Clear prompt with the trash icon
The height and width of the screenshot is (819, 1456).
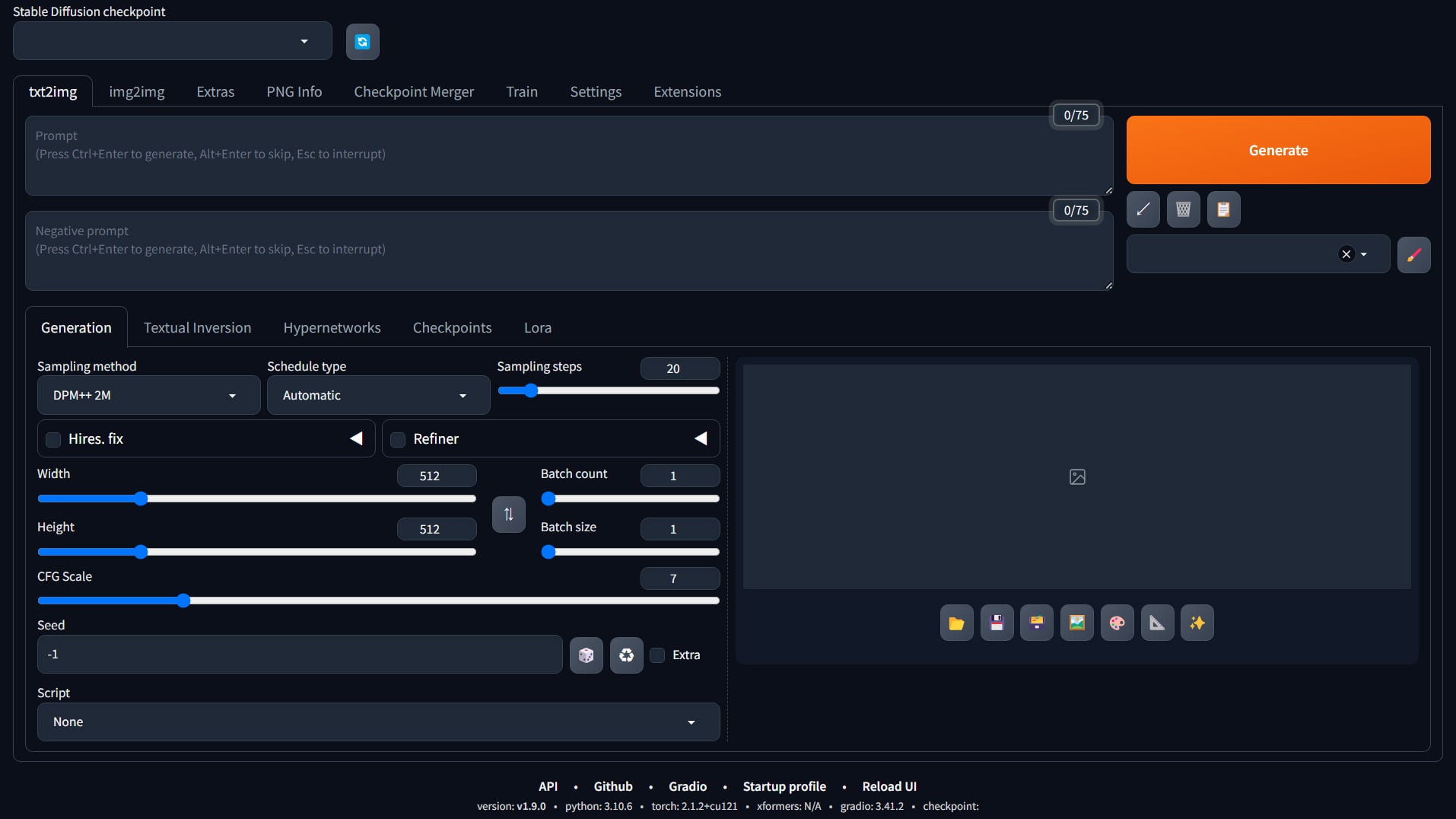(1183, 209)
